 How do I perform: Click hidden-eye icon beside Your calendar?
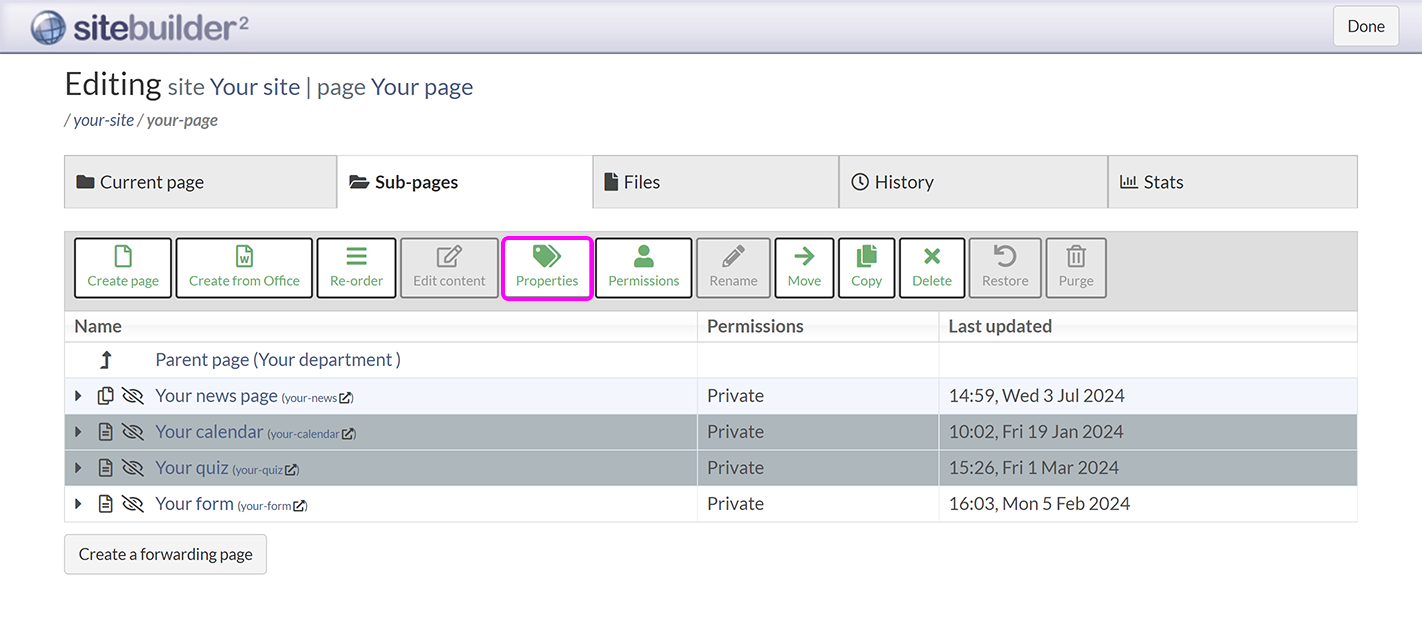point(133,433)
